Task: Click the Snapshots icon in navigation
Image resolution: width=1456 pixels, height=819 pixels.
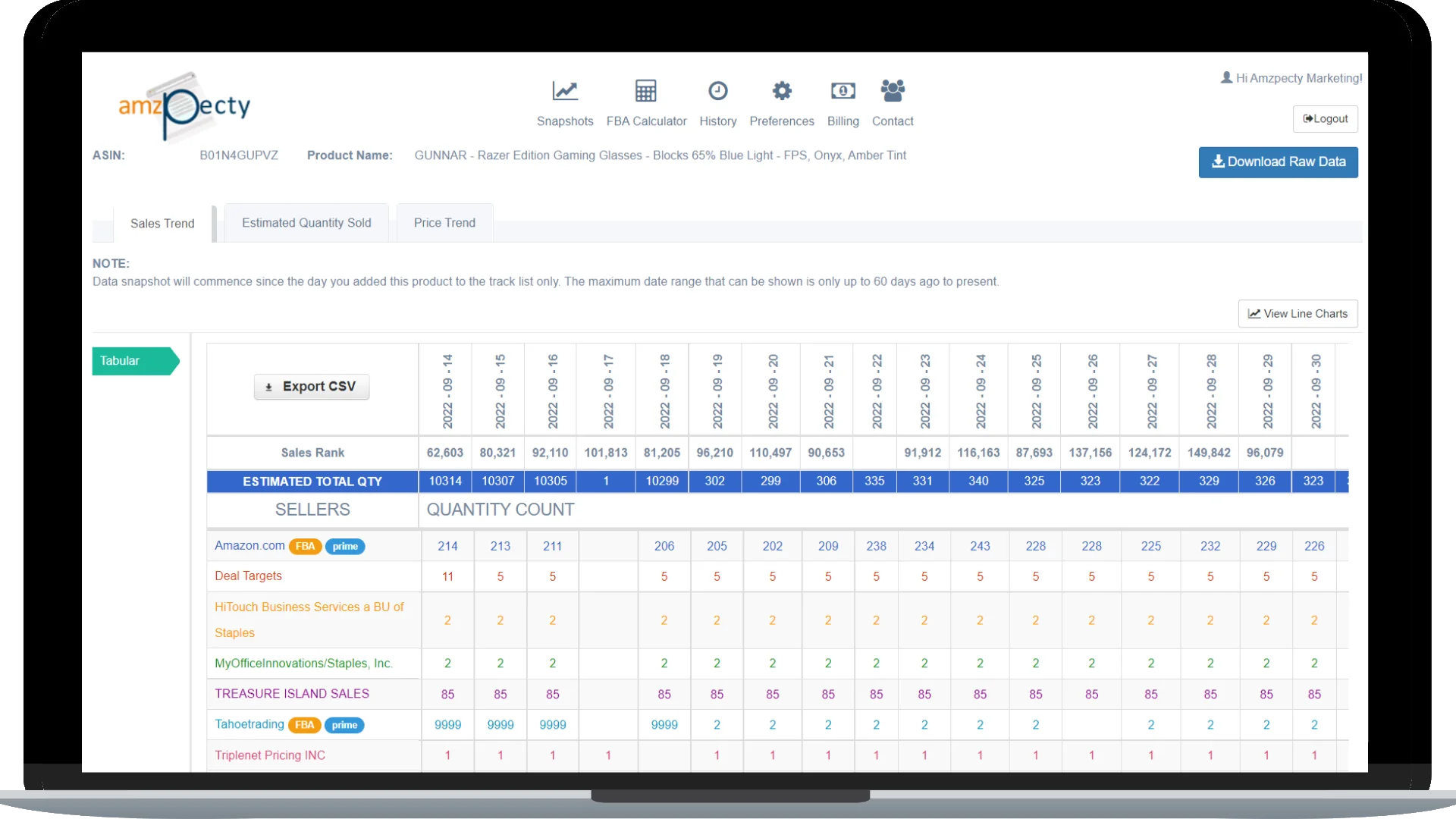Action: click(564, 90)
